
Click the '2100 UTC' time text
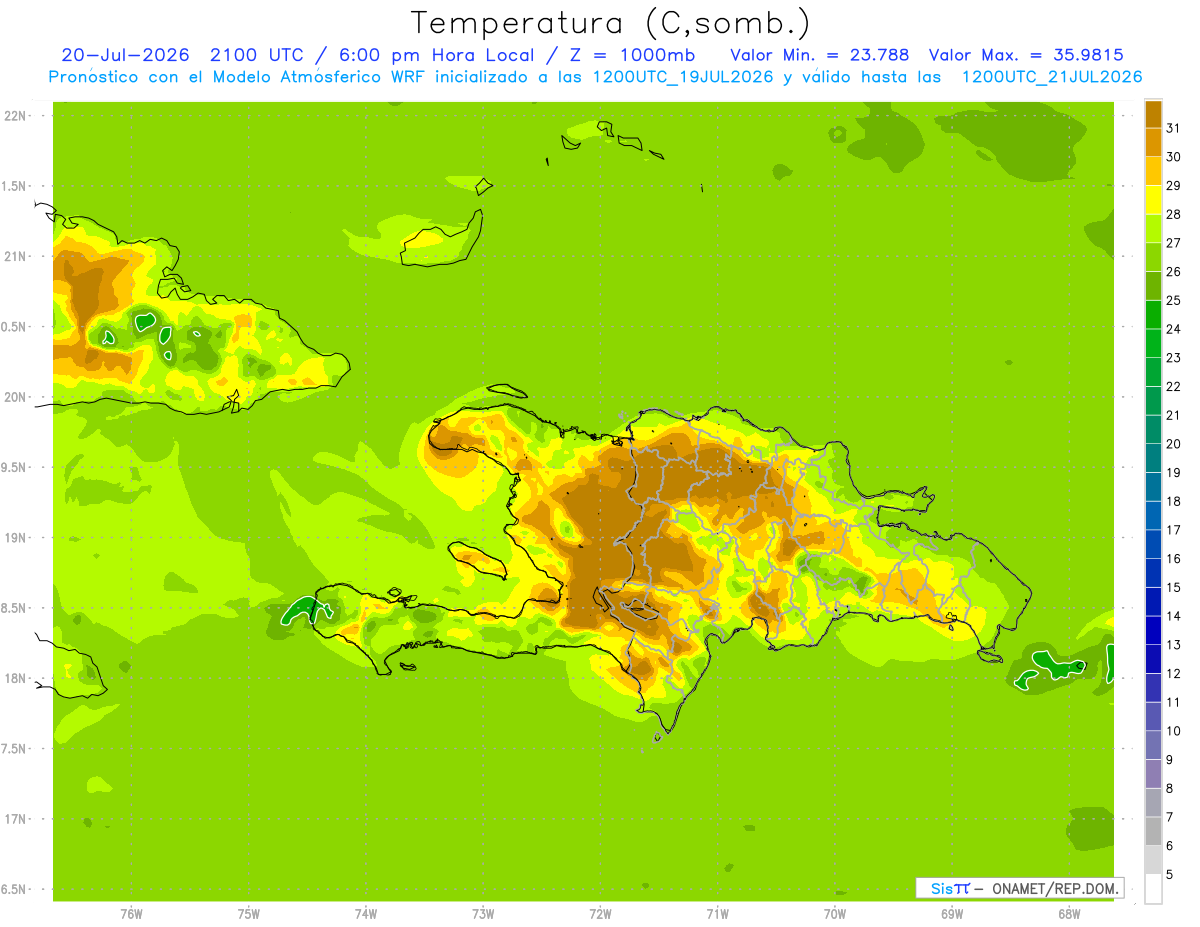257,54
